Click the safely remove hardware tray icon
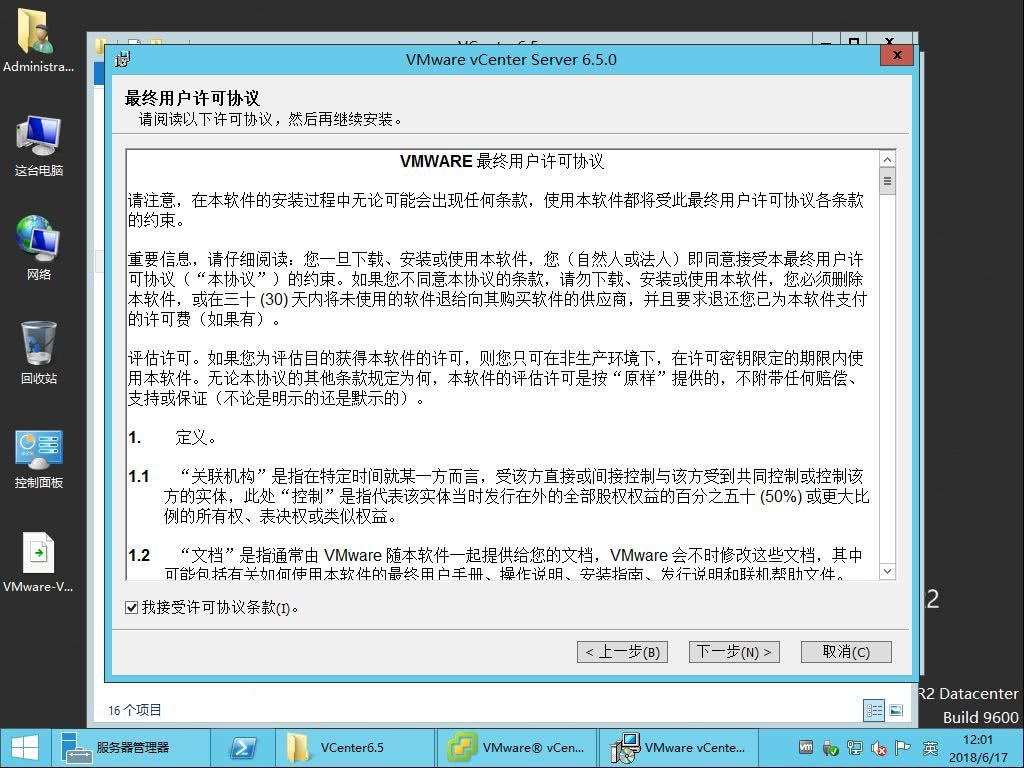This screenshot has width=1024, height=768. 830,747
